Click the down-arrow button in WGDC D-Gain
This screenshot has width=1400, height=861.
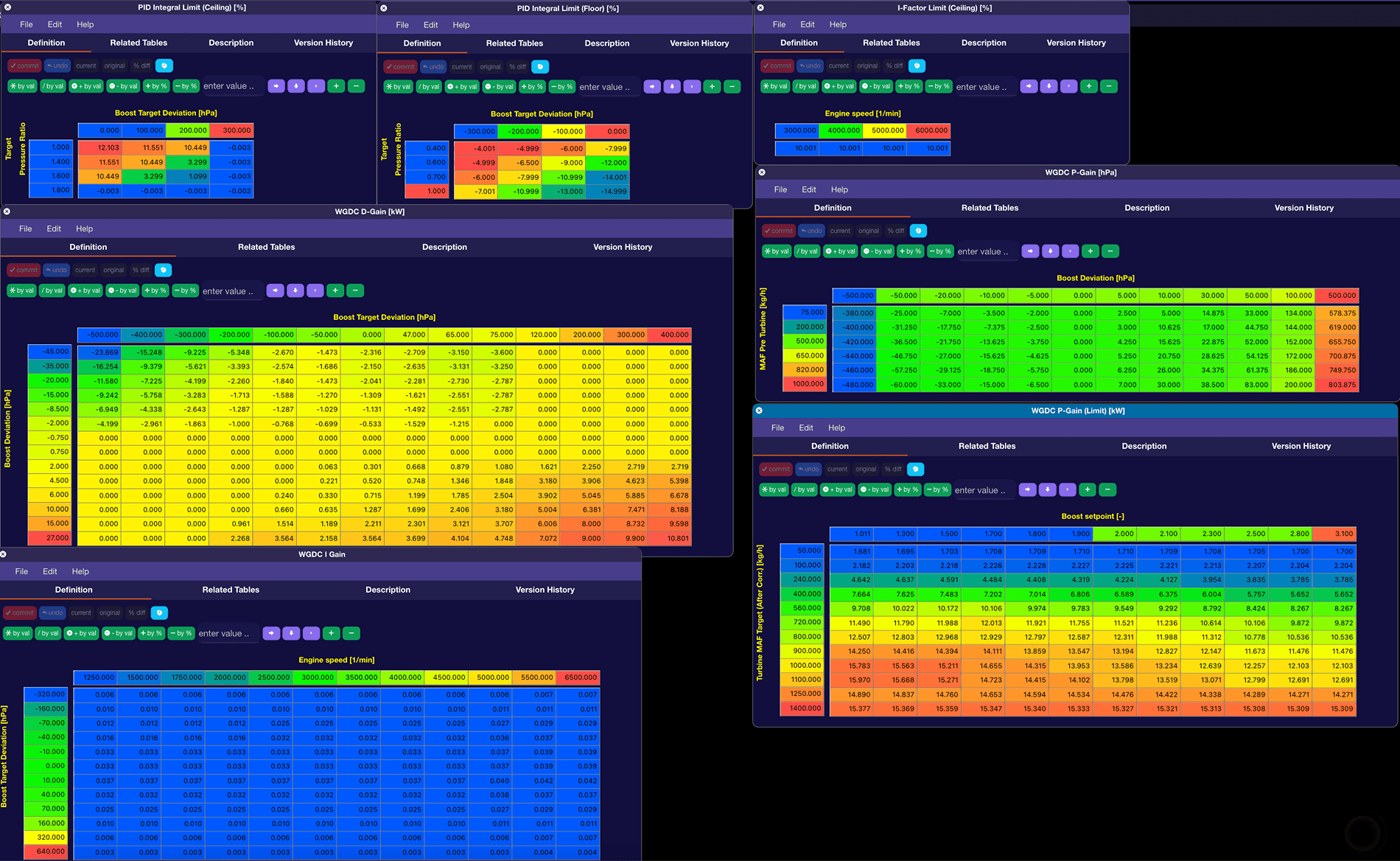click(295, 290)
